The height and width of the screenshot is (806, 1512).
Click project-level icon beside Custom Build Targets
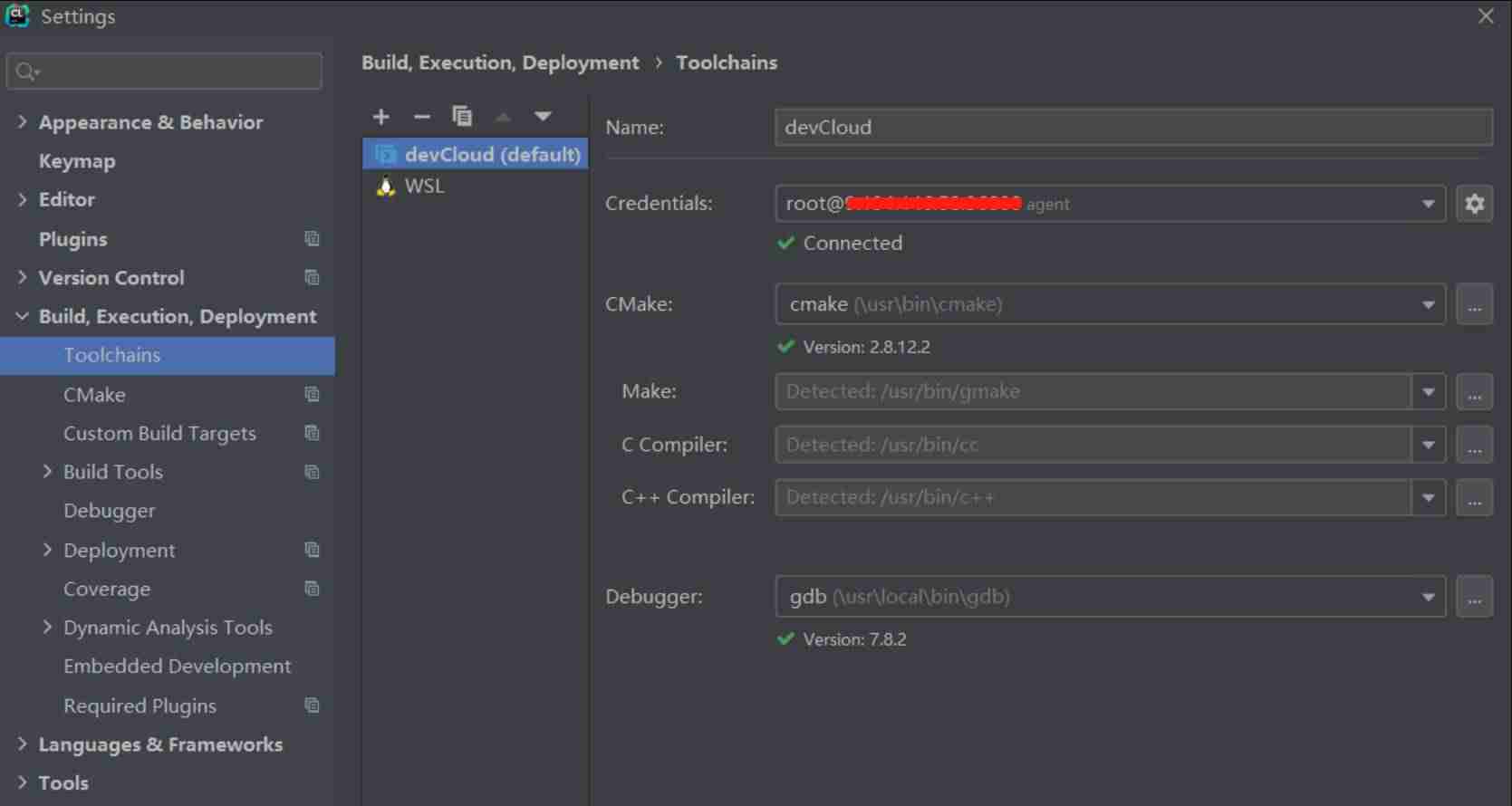click(x=313, y=433)
